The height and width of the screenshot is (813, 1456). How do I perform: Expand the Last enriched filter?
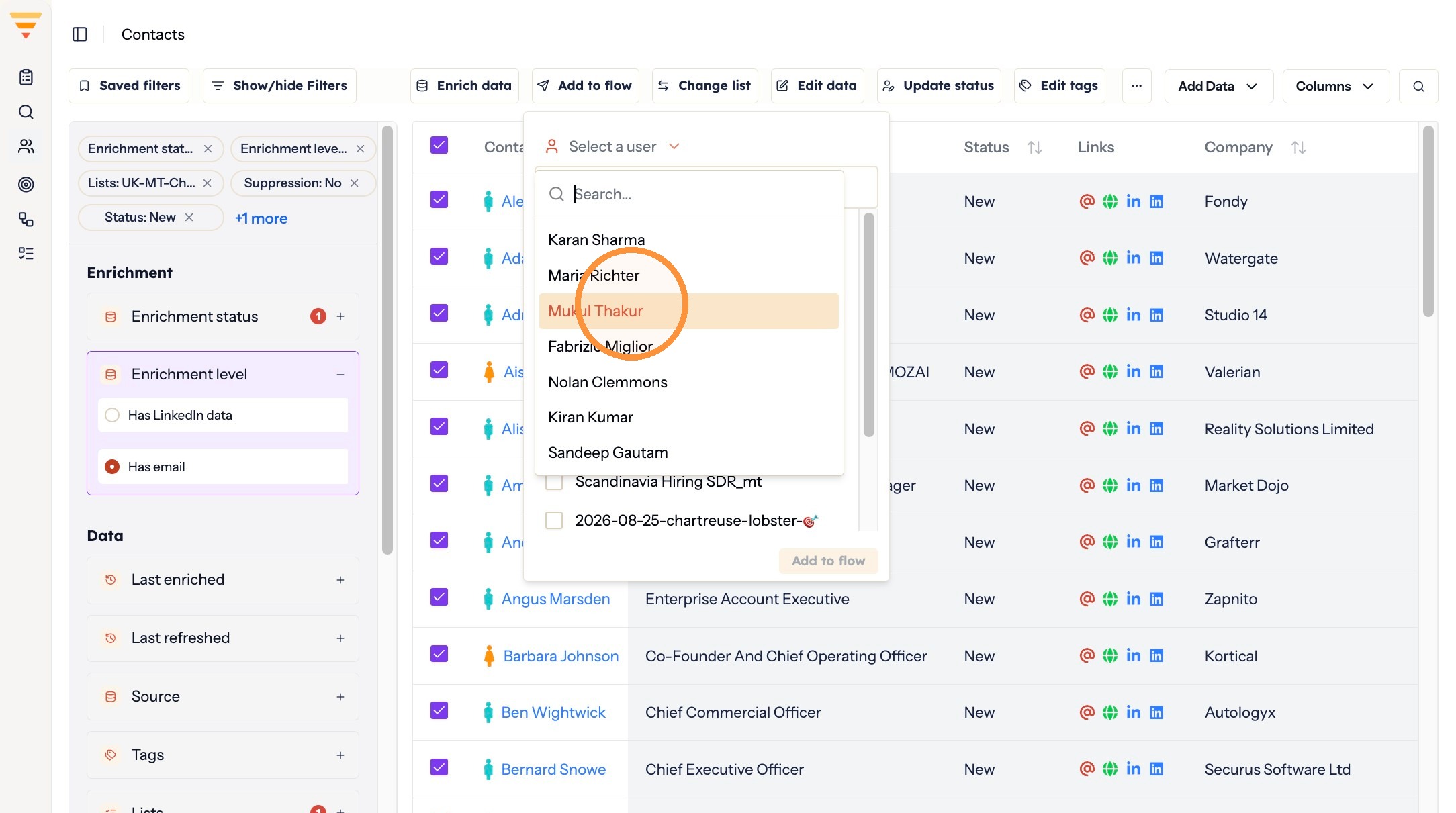point(340,580)
